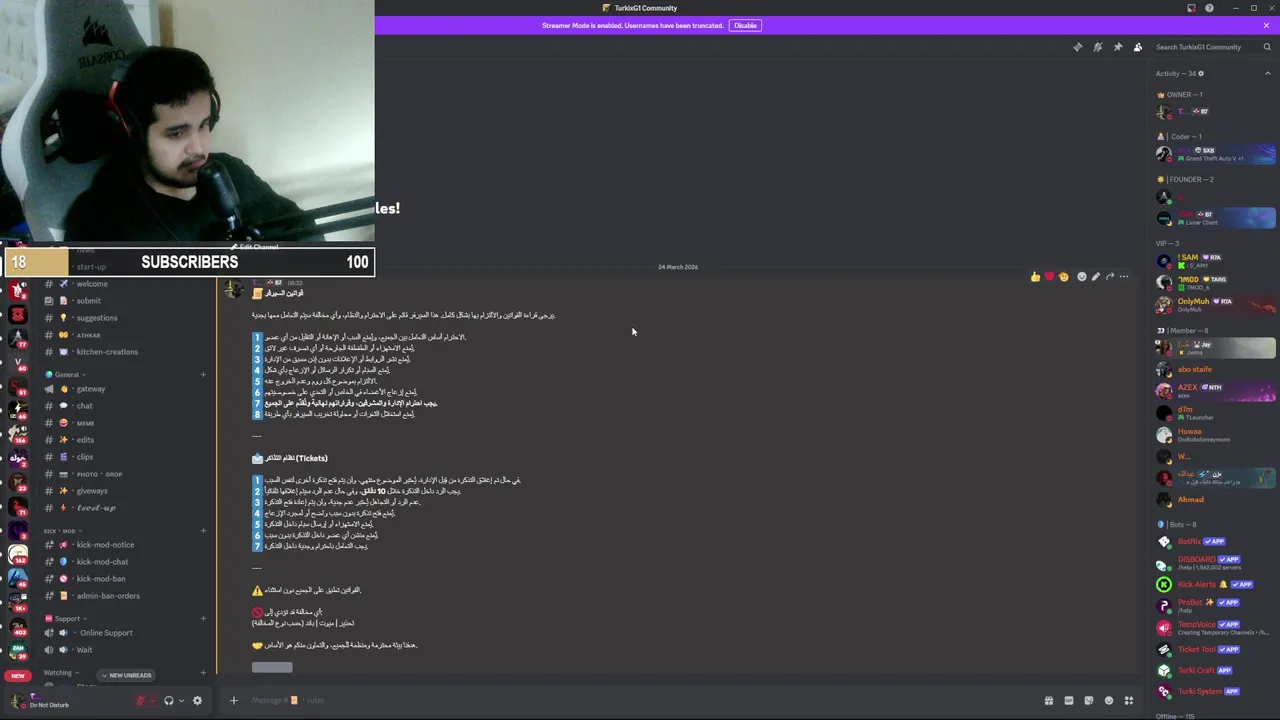Focus the message input box
Screen dimensions: 1280x720
click(640, 700)
